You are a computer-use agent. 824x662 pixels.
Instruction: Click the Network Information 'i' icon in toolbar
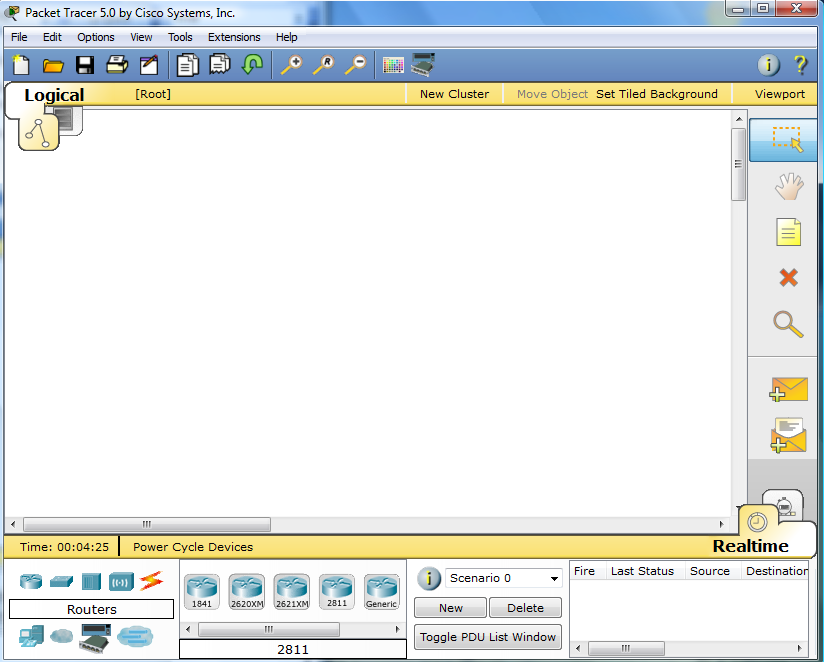click(768, 65)
